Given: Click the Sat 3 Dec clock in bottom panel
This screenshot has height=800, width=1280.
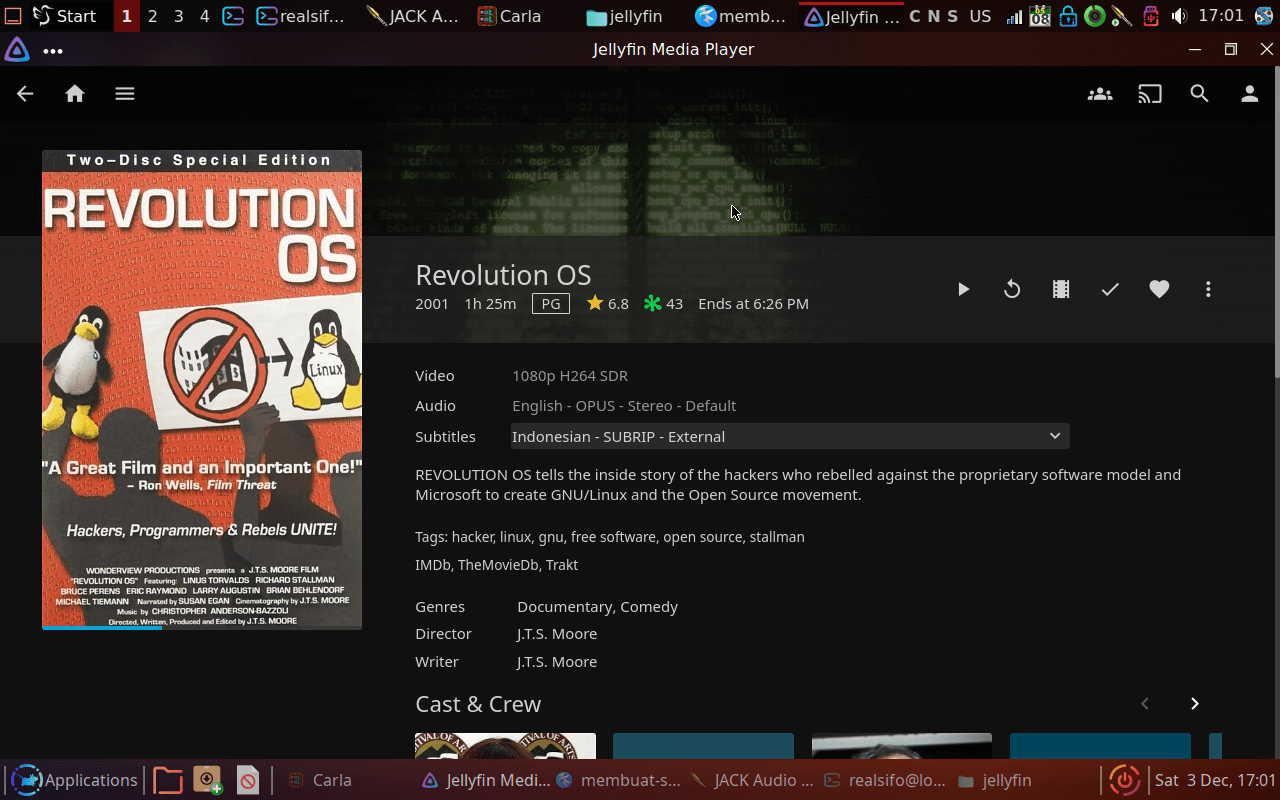Looking at the screenshot, I should (1215, 780).
